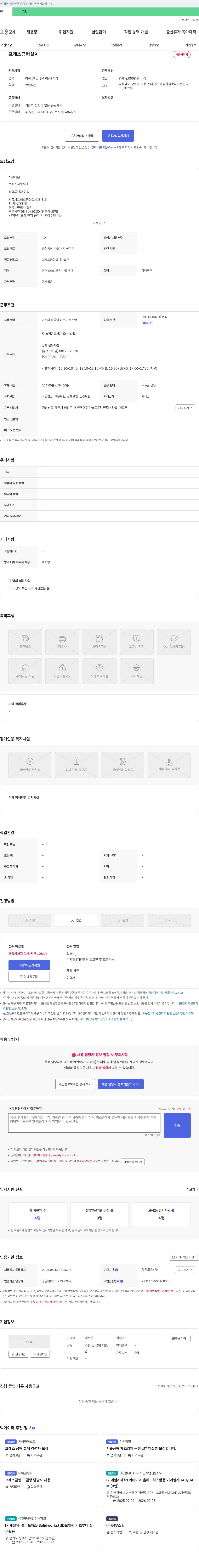Click the 장애인용 승강기 icon
Screen dimensions: 199x1568
76,765
